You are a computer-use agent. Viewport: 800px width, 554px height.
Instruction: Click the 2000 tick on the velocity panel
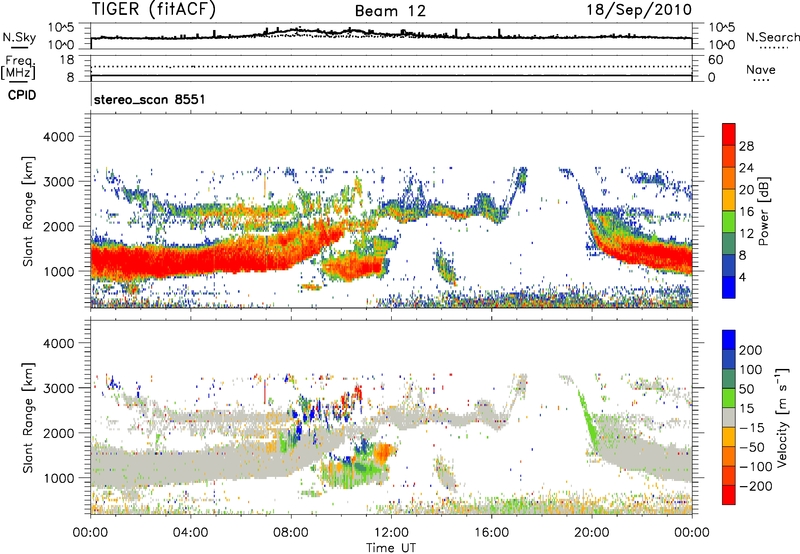[58, 433]
